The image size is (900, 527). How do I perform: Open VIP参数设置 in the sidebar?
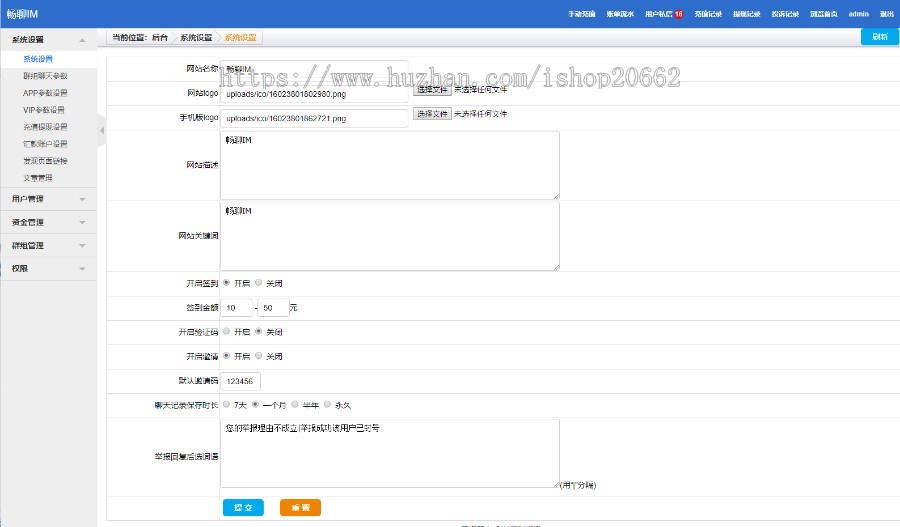pyautogui.click(x=43, y=110)
